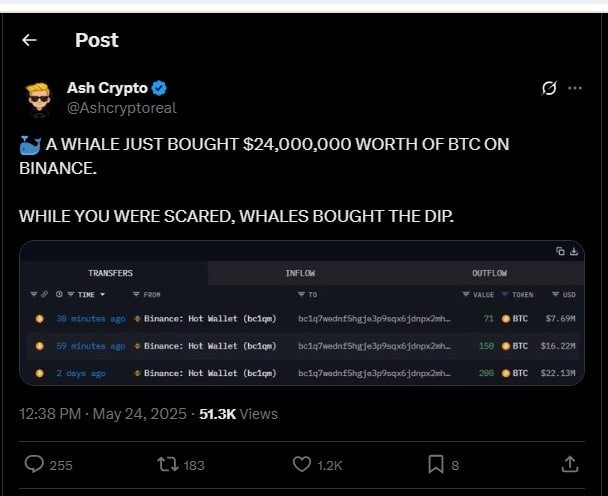608x496 pixels.
Task: Click the copy icon in the transfers panel
Action: [560, 251]
